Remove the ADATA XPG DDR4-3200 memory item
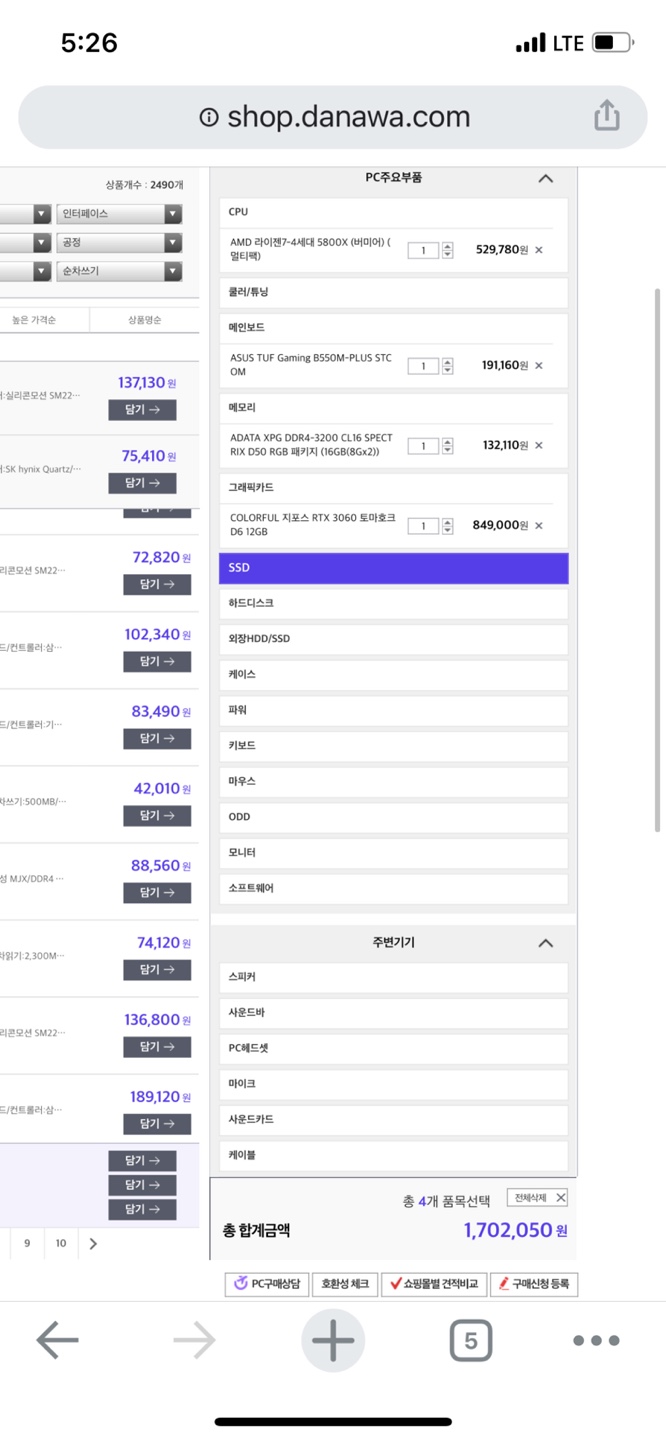This screenshot has height=1440, width=666. pyautogui.click(x=539, y=446)
